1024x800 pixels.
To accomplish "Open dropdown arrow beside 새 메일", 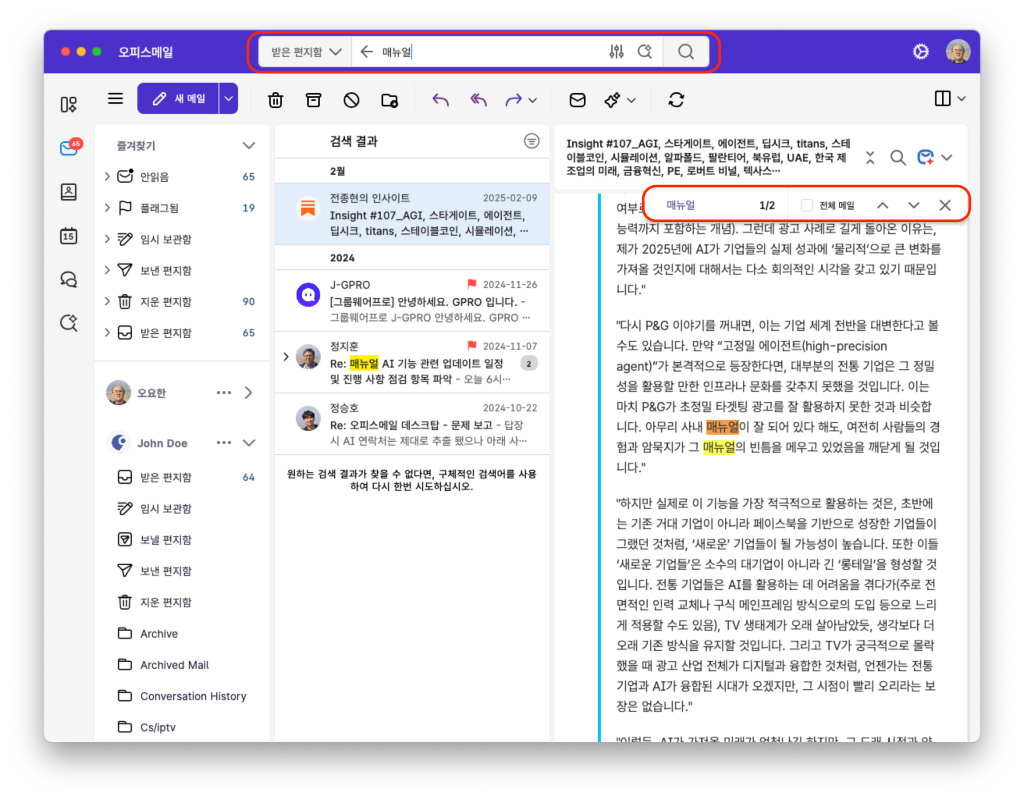I will tap(229, 99).
